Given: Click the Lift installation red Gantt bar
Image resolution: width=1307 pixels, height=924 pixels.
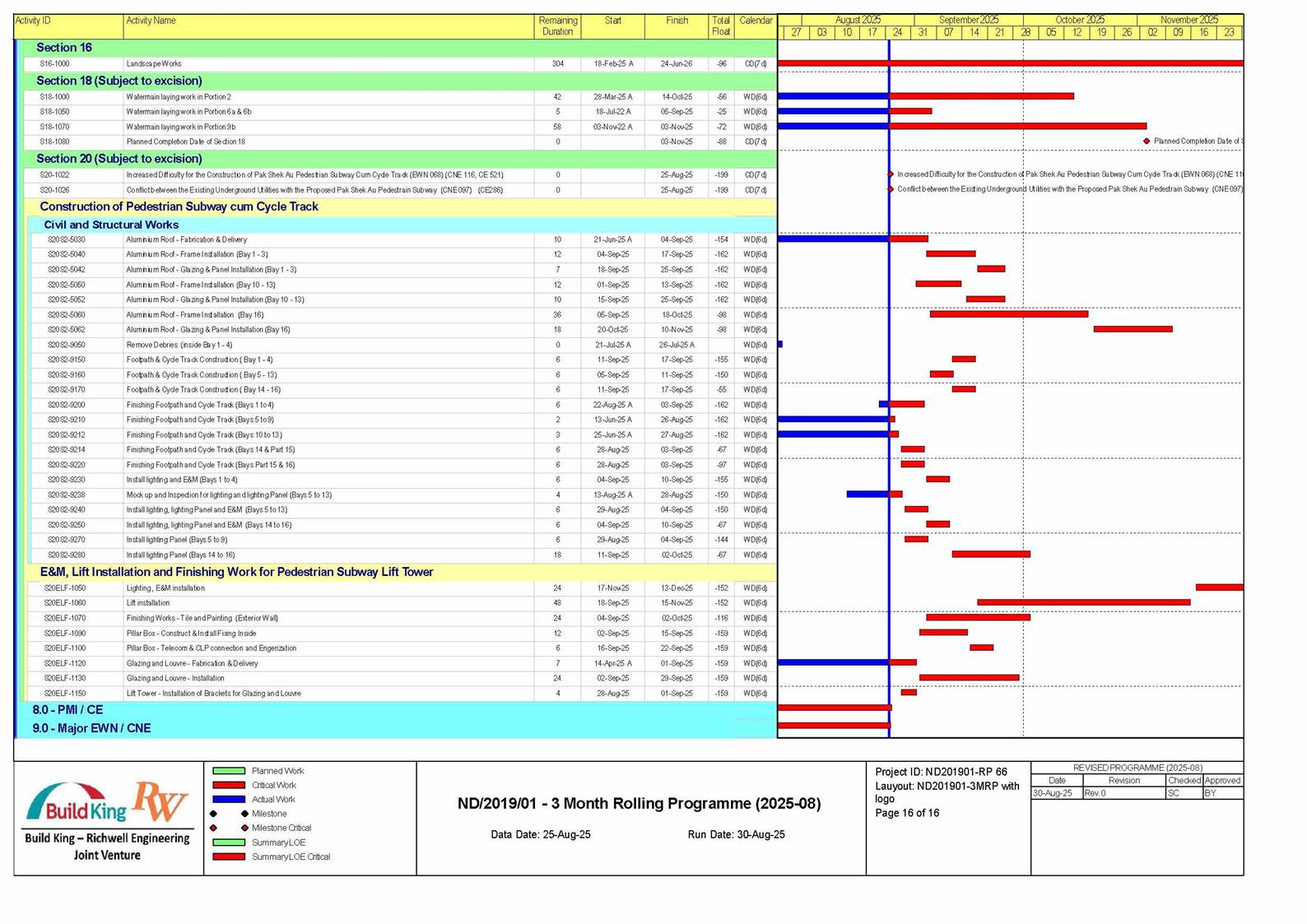Looking at the screenshot, I should point(1084,602).
